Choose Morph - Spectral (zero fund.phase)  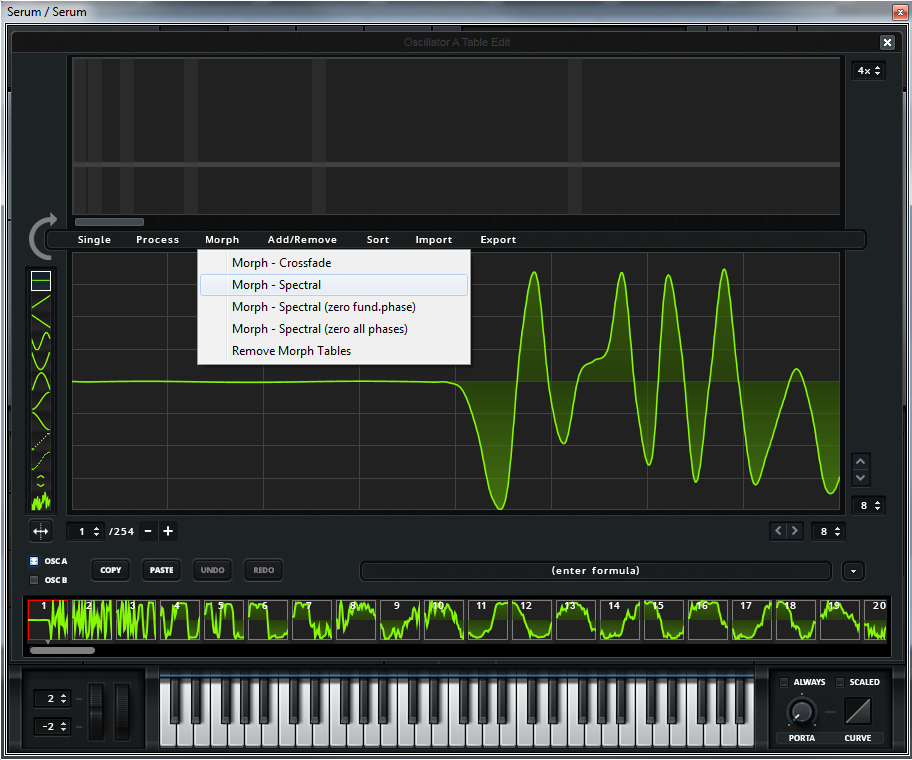[x=334, y=307]
